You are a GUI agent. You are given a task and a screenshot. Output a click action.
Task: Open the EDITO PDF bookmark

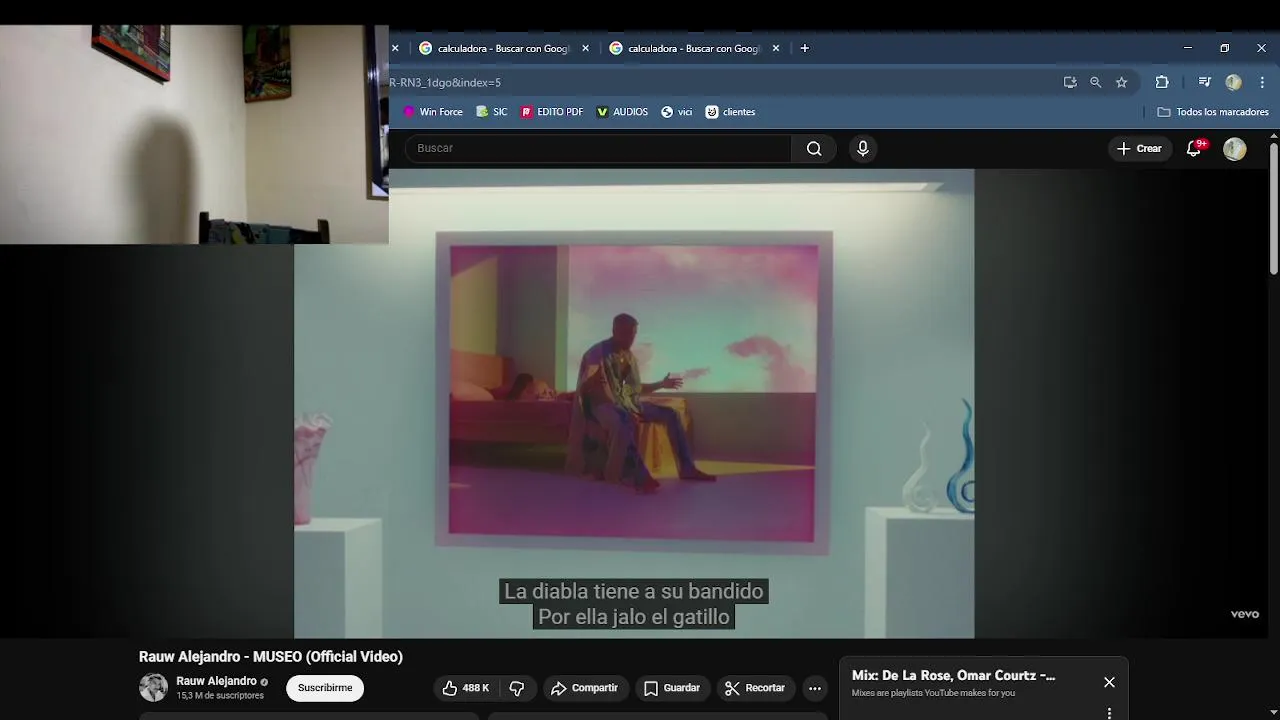tap(552, 112)
